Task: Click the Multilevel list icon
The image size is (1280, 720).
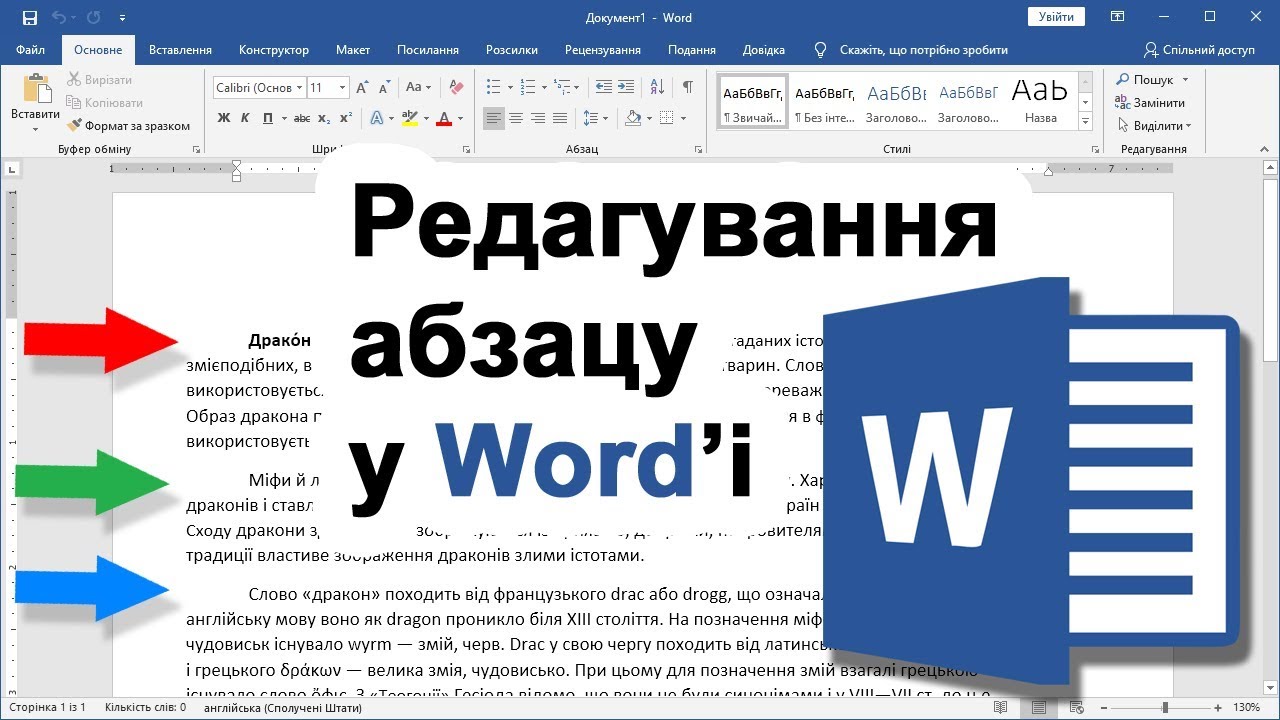Action: pyautogui.click(x=563, y=88)
